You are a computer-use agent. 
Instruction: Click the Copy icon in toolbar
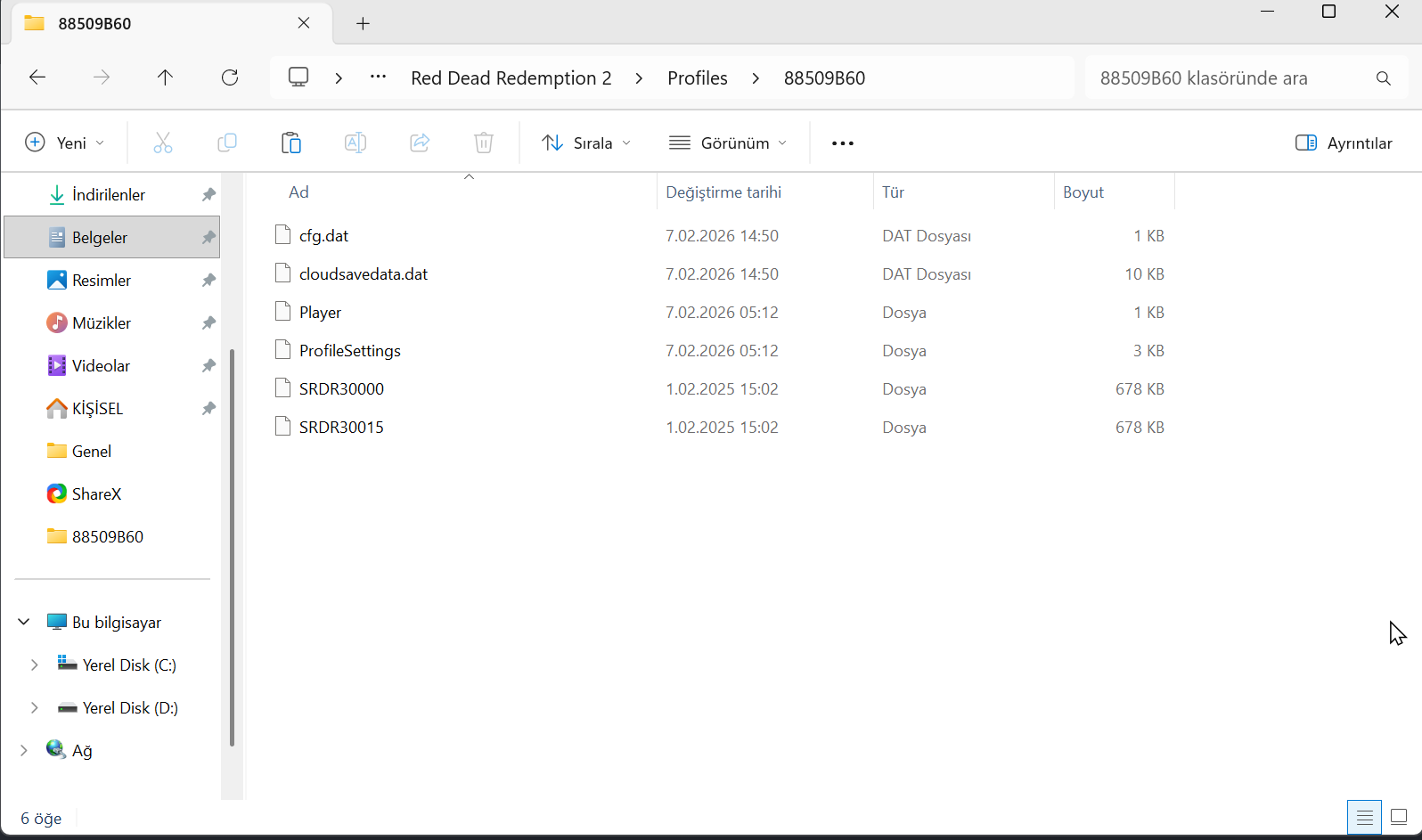227,143
